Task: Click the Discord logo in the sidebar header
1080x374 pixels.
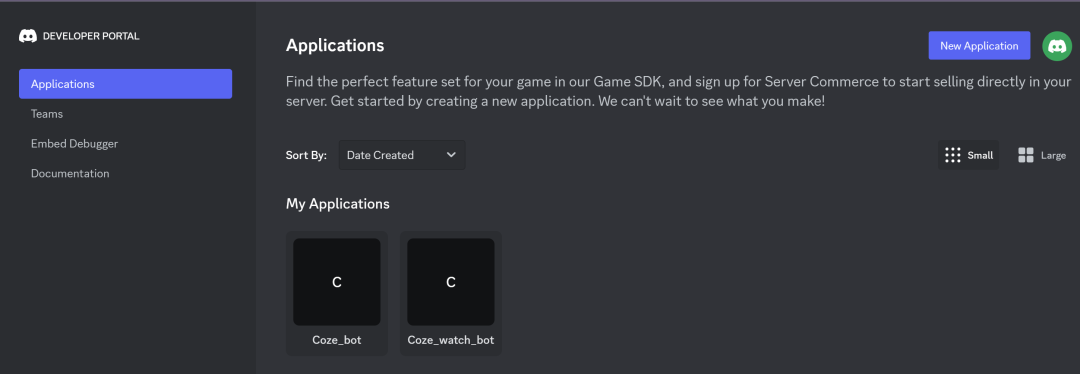Action: [x=28, y=36]
